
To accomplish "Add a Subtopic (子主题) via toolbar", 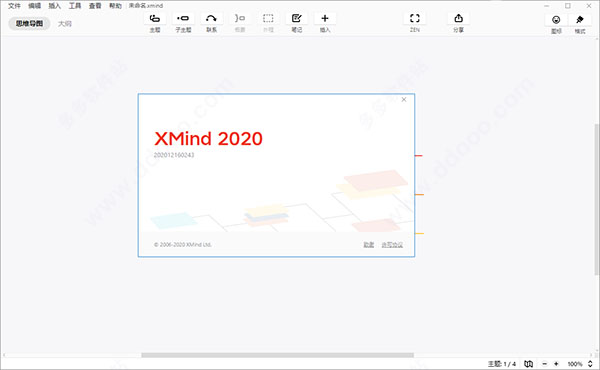I will 183,18.
